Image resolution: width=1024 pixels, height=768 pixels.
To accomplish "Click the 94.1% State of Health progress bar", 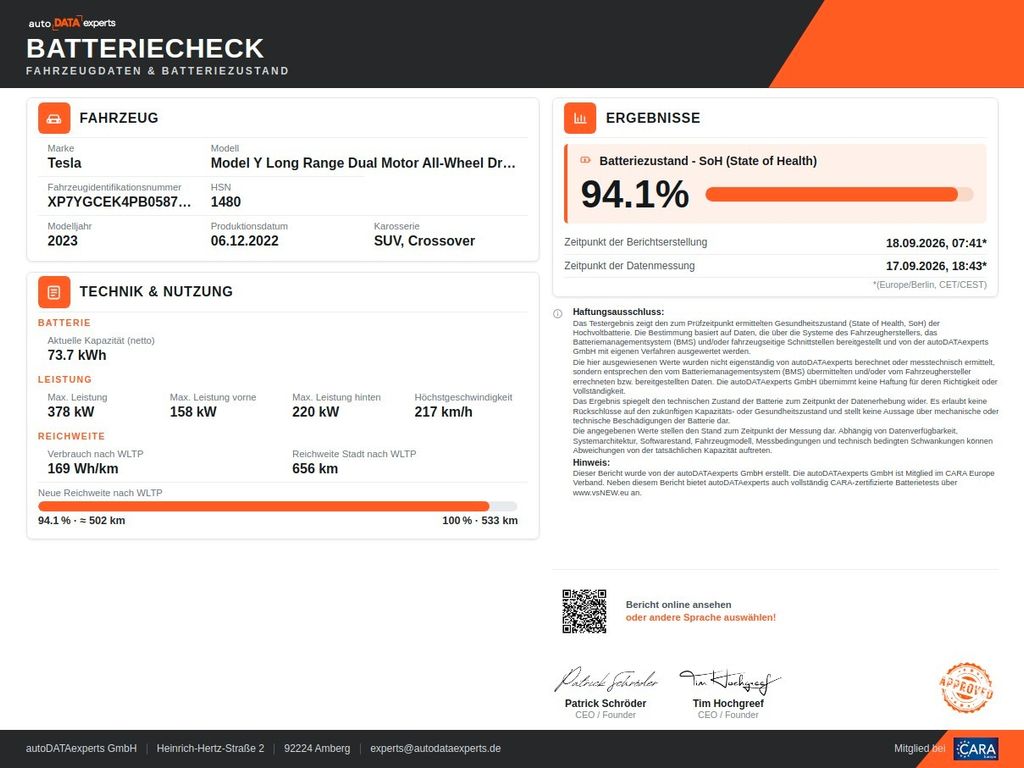I will 839,194.
